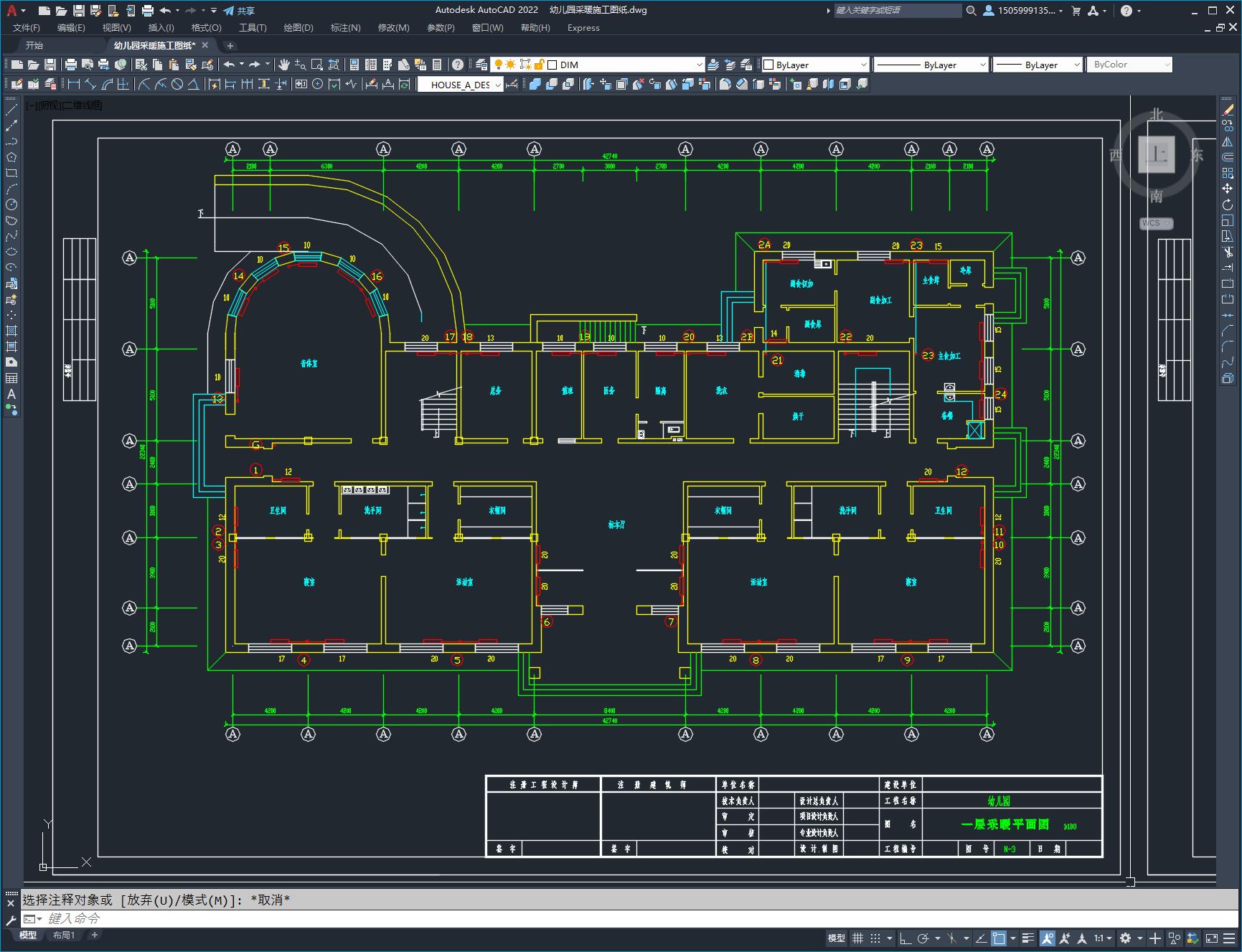Click the Clean Screen icon in status bar

(1211, 938)
